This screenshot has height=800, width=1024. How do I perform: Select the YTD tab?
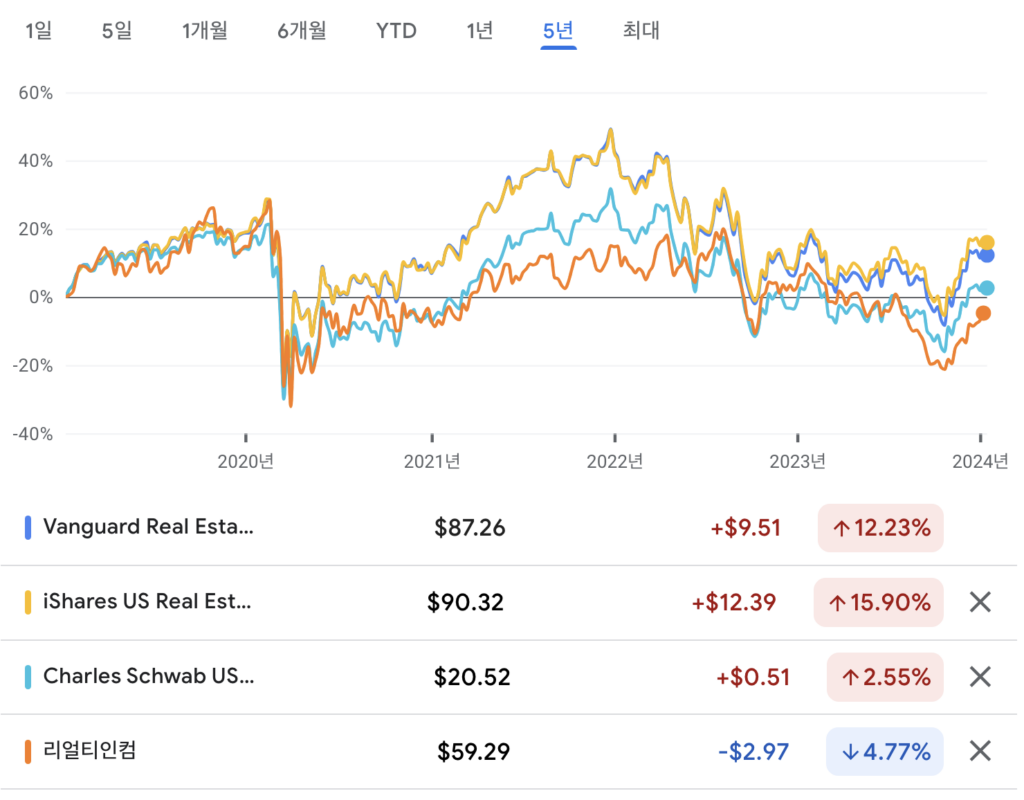tap(396, 31)
